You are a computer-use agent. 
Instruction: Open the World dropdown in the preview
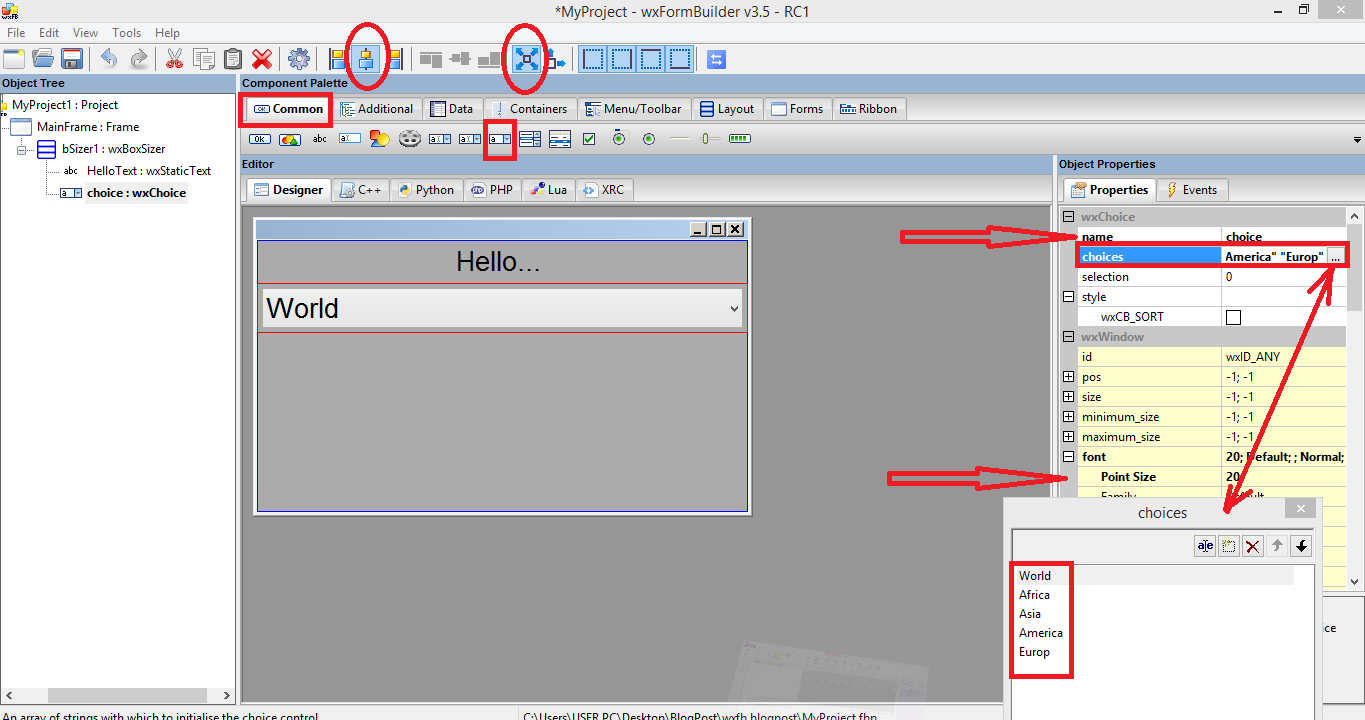(734, 308)
